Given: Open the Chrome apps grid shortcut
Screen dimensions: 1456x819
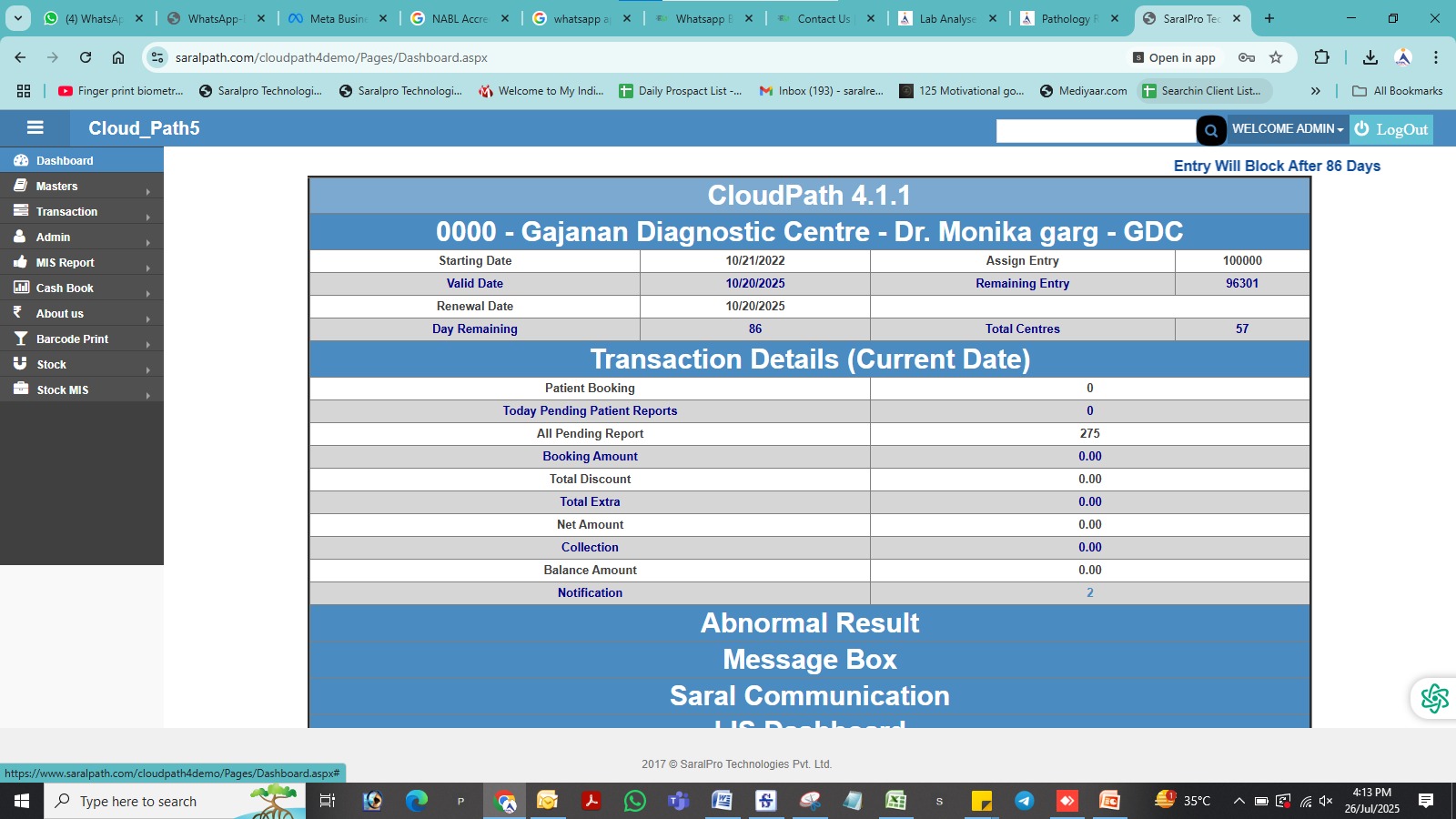Looking at the screenshot, I should 24,91.
